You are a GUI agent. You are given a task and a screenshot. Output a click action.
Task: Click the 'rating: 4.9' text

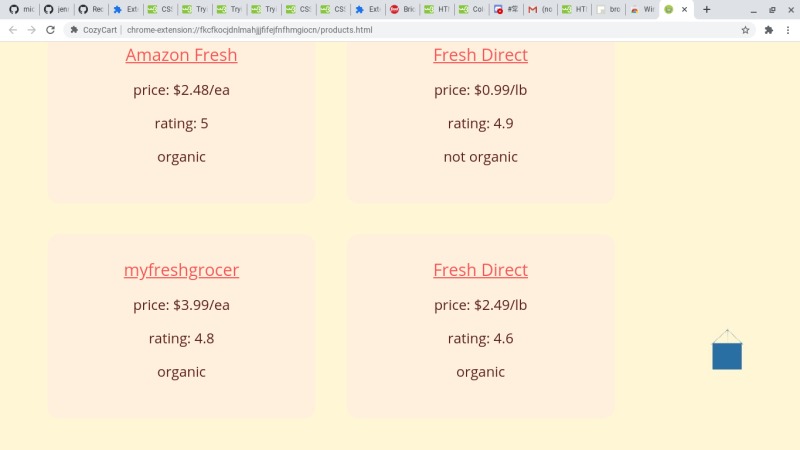click(481, 123)
